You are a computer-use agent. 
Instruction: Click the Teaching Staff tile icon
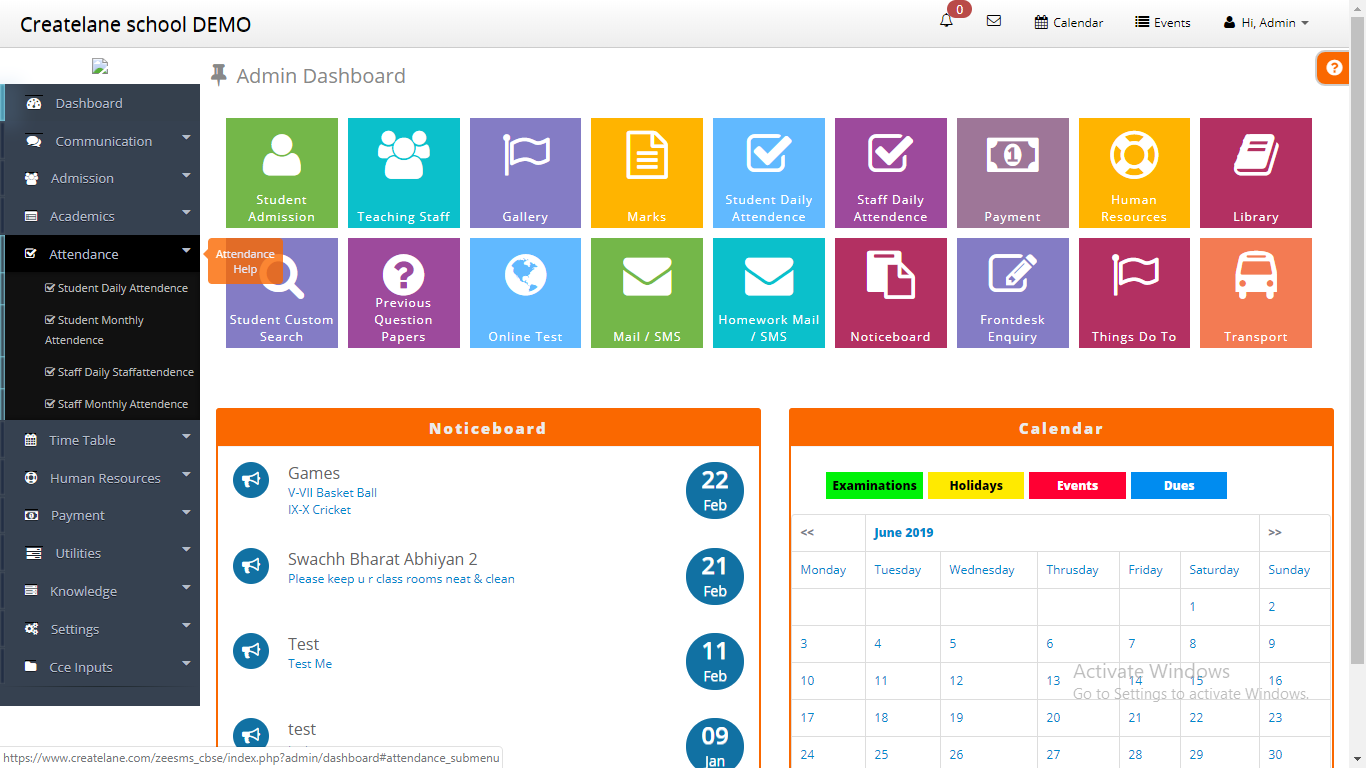pyautogui.click(x=403, y=158)
